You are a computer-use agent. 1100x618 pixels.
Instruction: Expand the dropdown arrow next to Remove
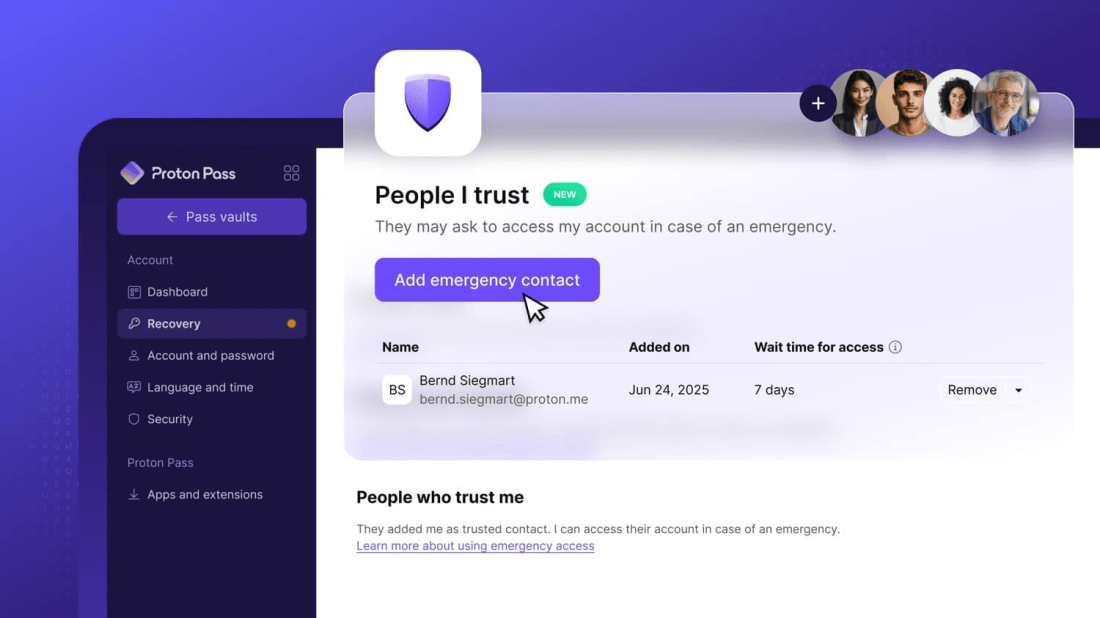[x=1019, y=390]
